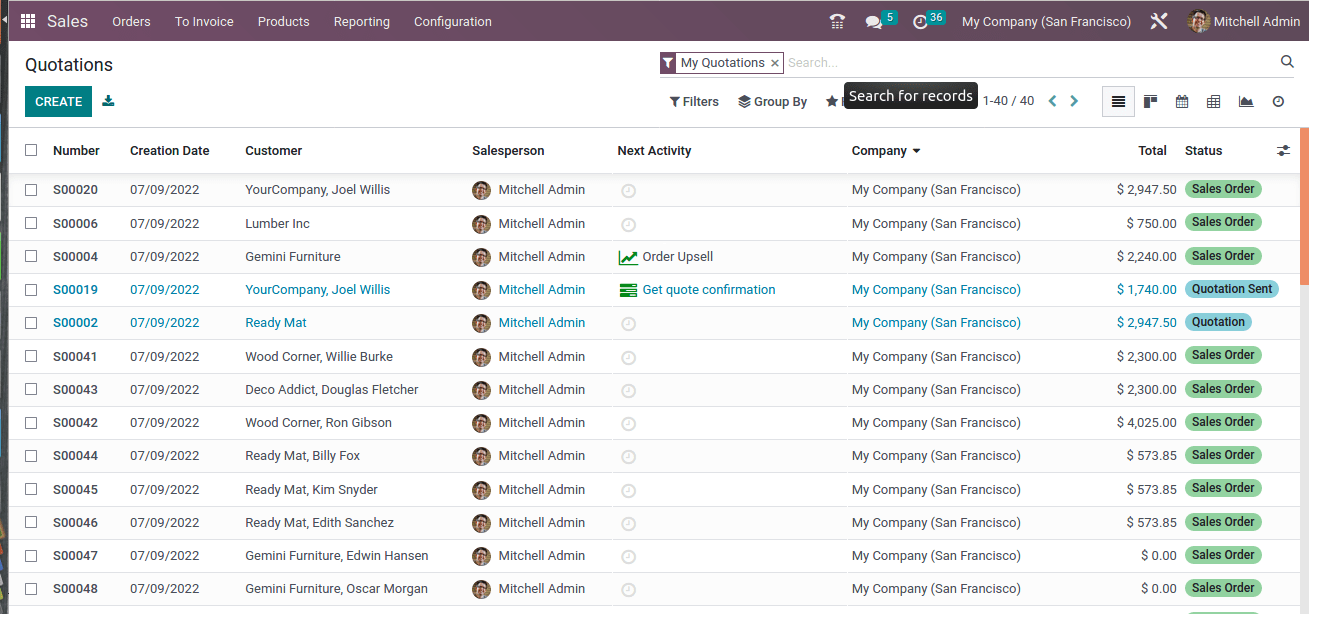Image resolution: width=1327 pixels, height=643 pixels.
Task: Sort by Total column header
Action: pos(1152,151)
